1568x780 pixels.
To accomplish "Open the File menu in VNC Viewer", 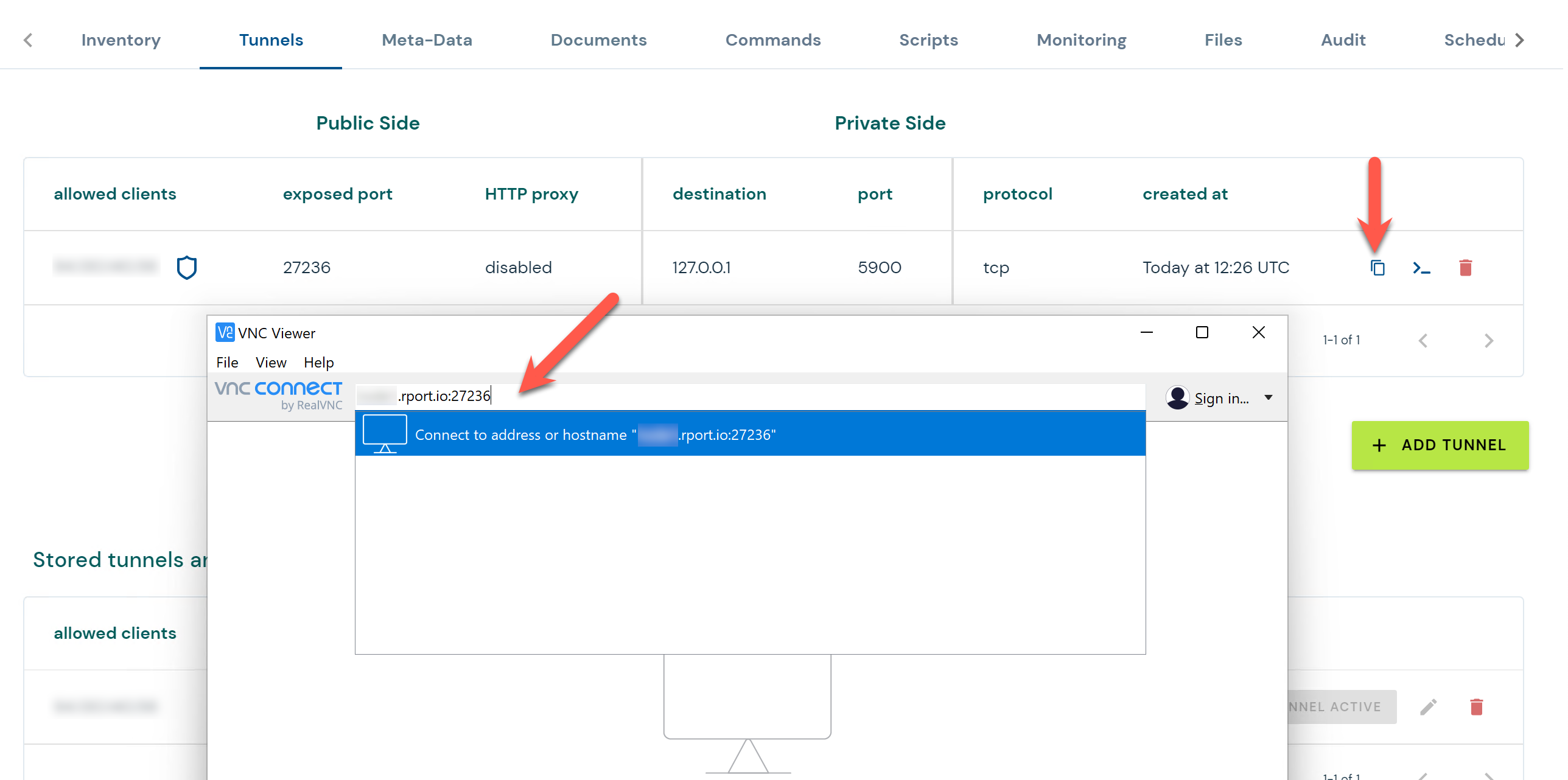I will point(227,363).
